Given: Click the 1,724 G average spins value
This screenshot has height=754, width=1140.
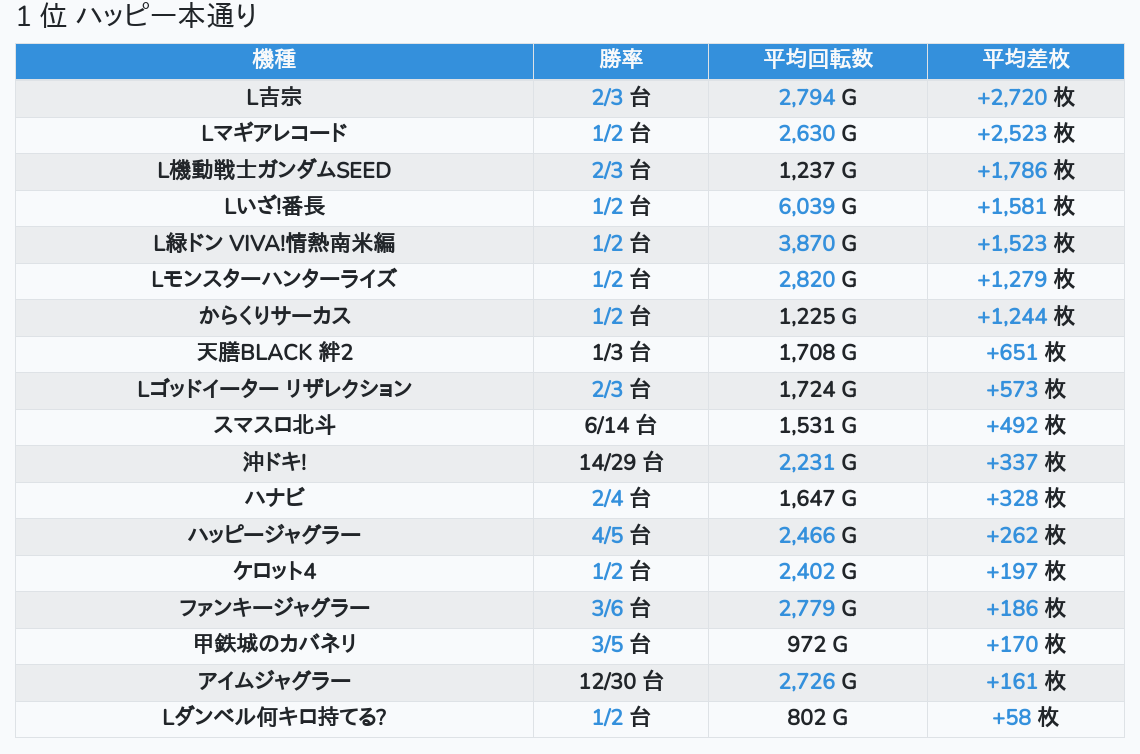Looking at the screenshot, I should (x=817, y=389).
